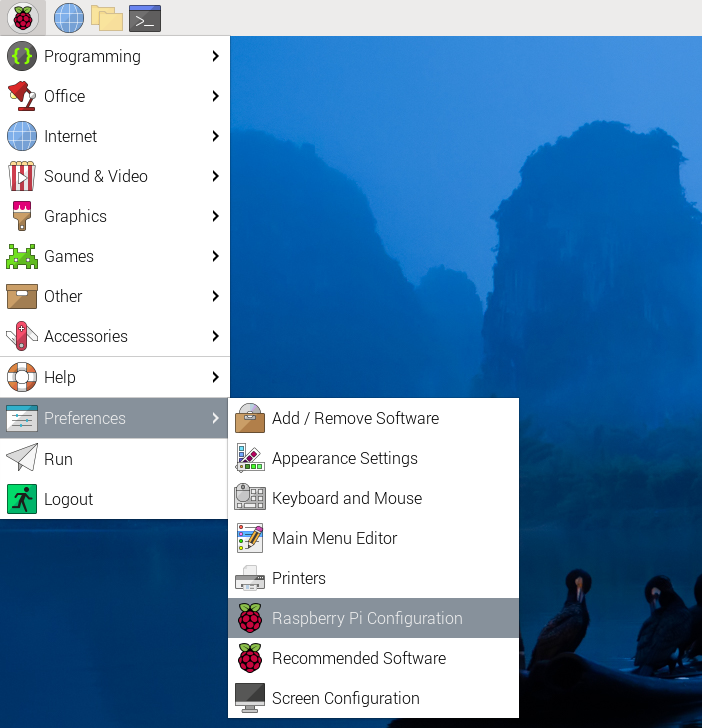Image resolution: width=702 pixels, height=728 pixels.
Task: Expand the Programming submenu arrow
Action: (215, 56)
